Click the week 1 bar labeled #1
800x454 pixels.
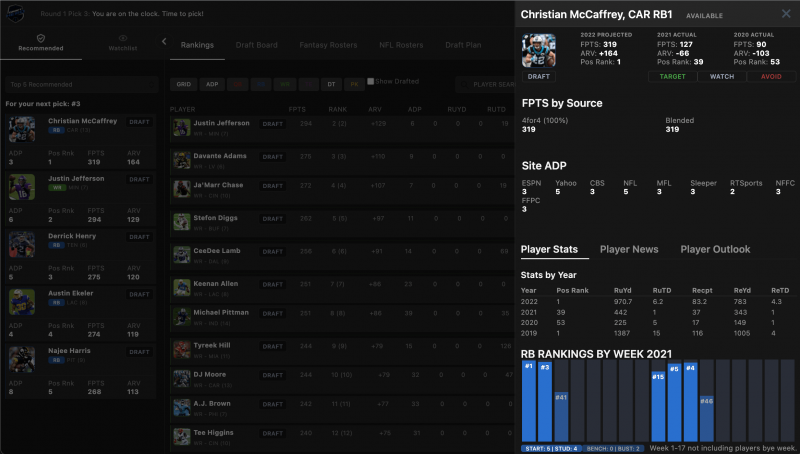point(529,400)
